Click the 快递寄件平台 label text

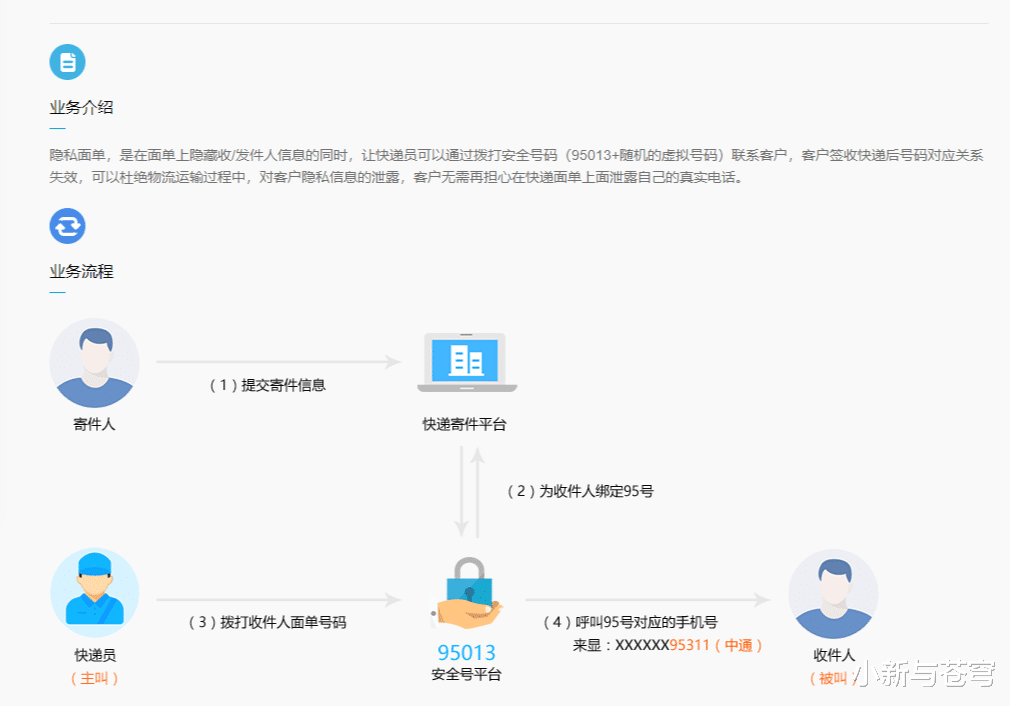(x=464, y=424)
